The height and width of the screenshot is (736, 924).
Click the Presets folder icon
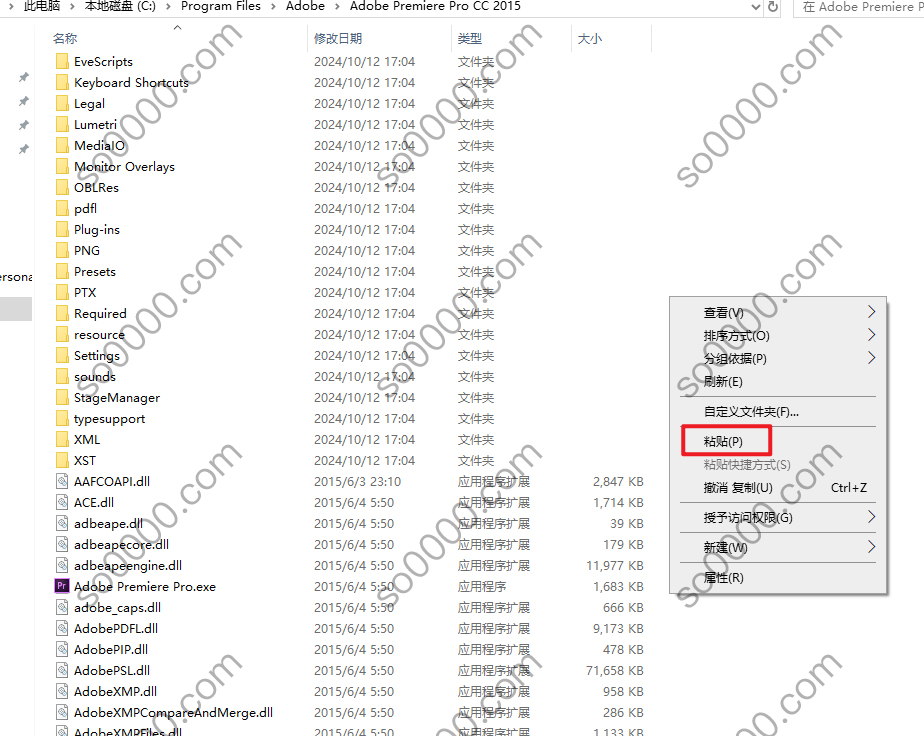62,272
